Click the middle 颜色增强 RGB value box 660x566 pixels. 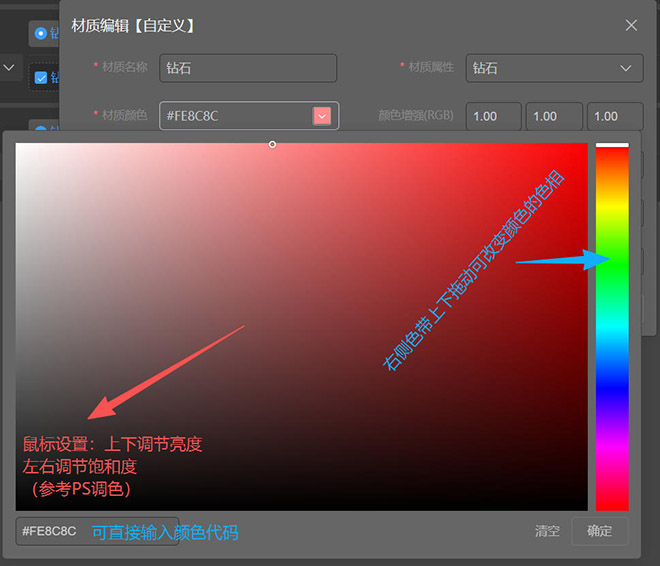553,116
